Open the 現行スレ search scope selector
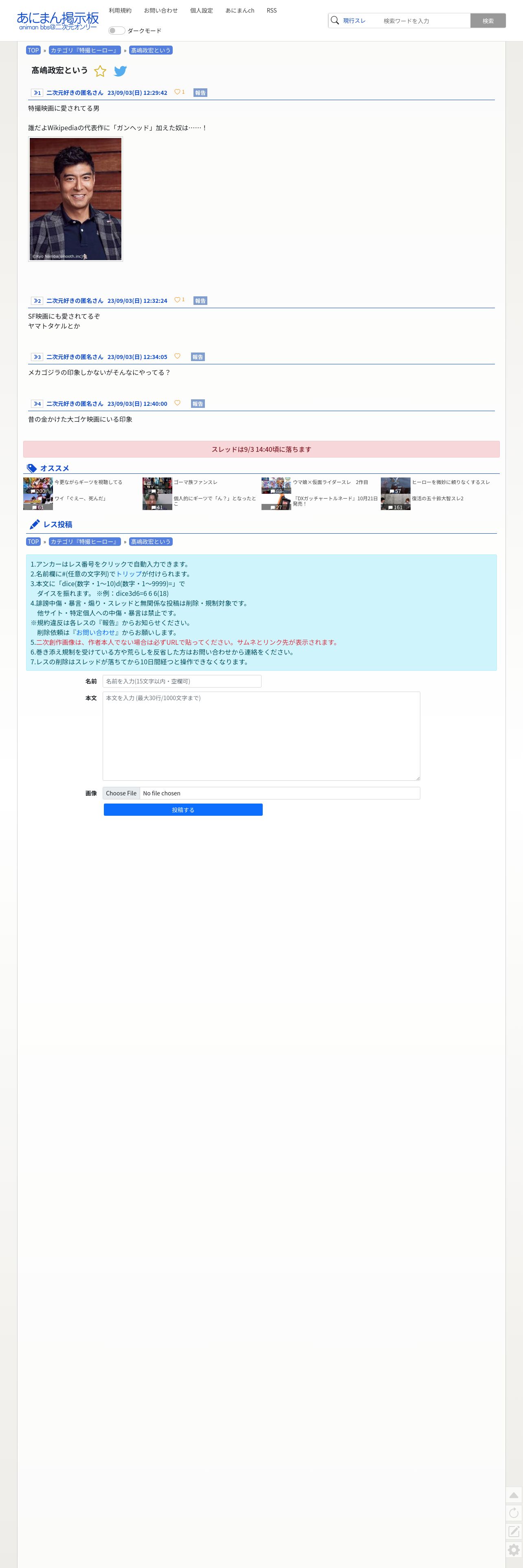 [354, 21]
